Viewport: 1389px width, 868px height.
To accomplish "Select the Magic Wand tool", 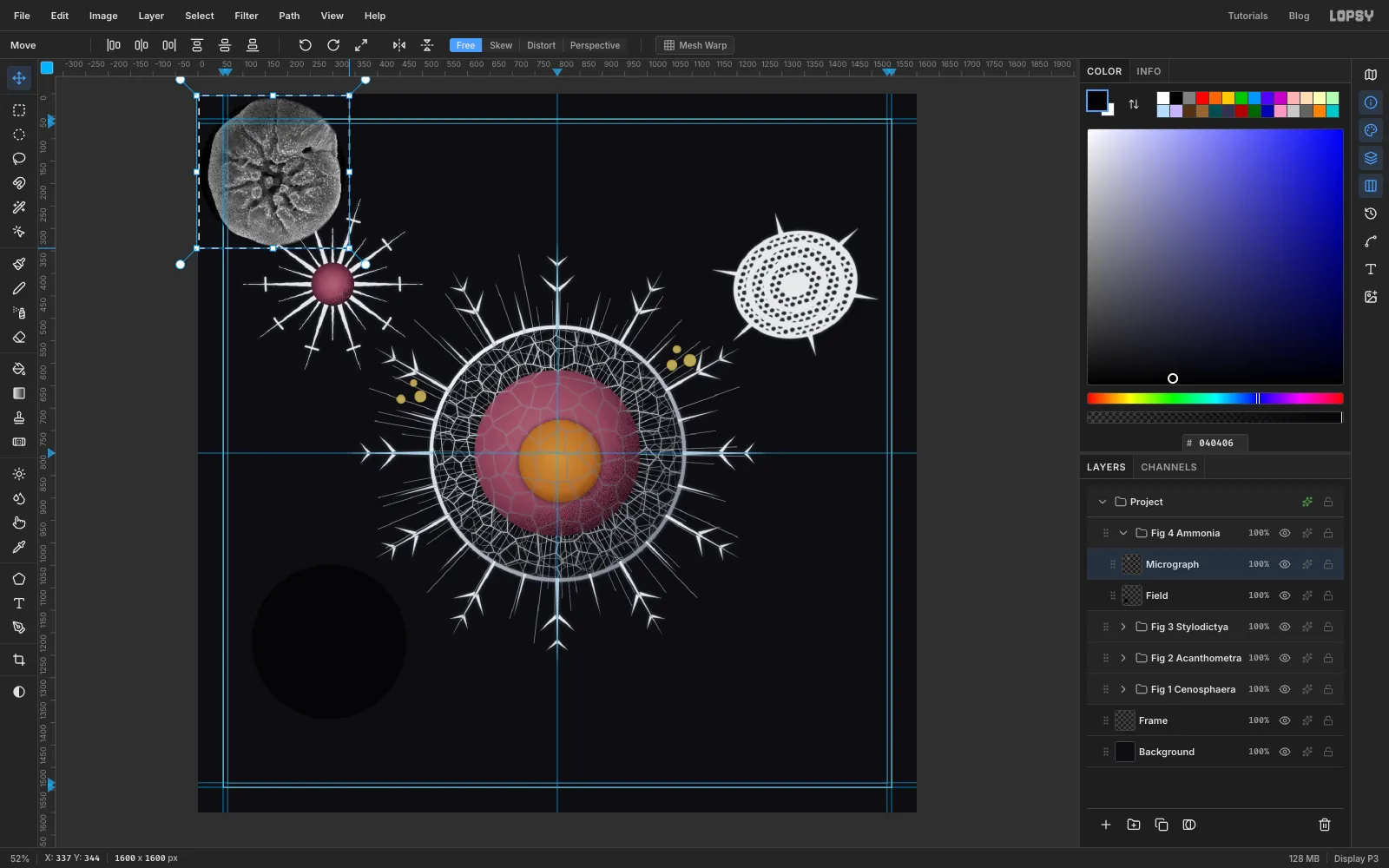I will point(19,207).
